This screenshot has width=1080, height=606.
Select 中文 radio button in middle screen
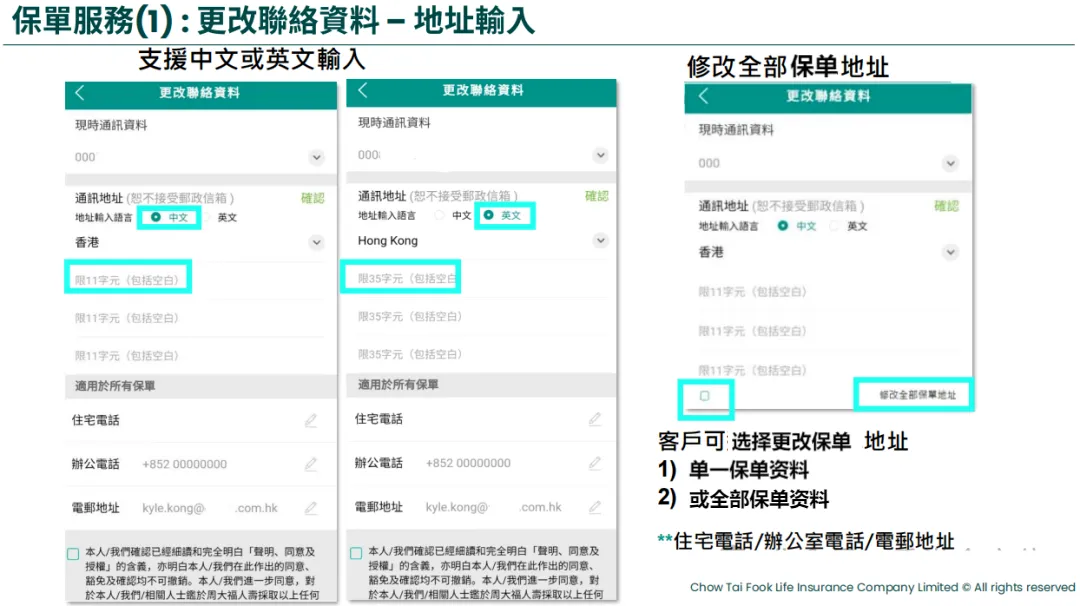pos(439,215)
